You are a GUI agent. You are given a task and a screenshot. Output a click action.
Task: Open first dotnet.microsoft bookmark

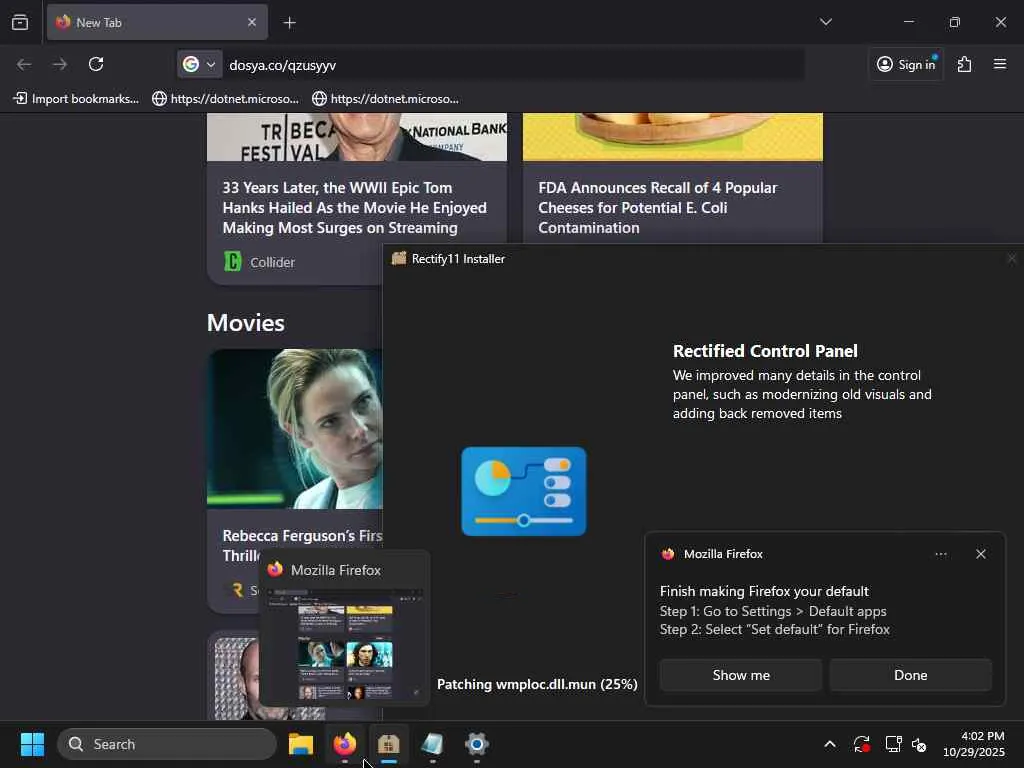(x=225, y=99)
